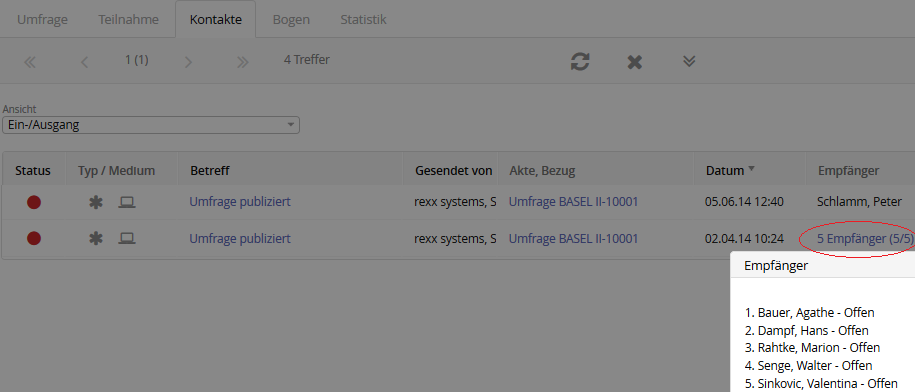The width and height of the screenshot is (915, 392).
Task: Sort by Datum column header arrow
Action: pos(752,169)
